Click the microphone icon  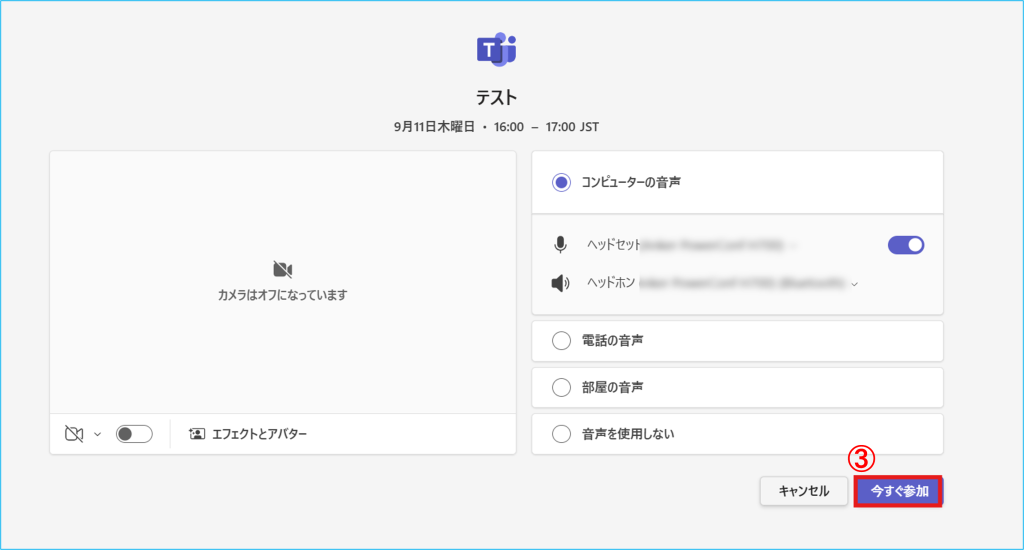tap(560, 245)
